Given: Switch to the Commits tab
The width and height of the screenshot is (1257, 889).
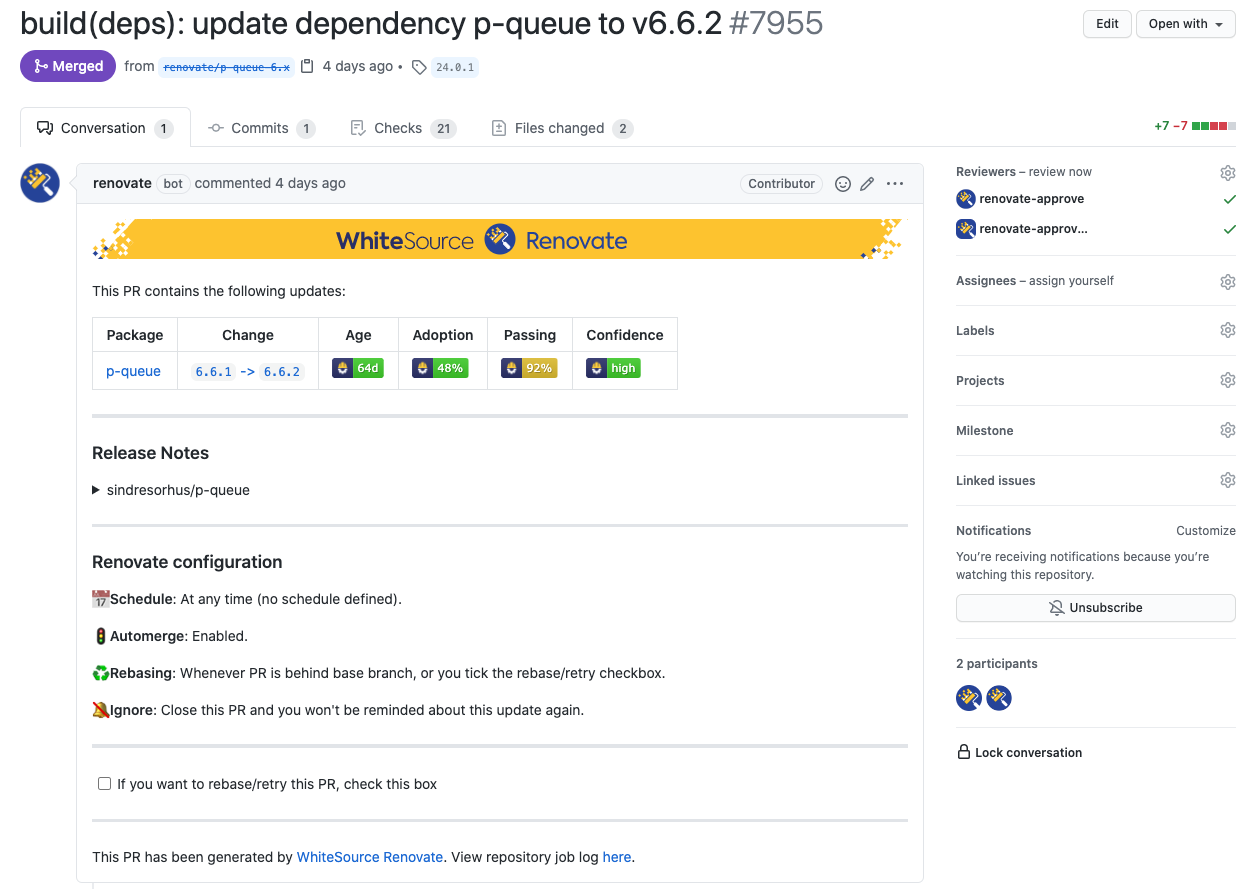Looking at the screenshot, I should pos(261,128).
